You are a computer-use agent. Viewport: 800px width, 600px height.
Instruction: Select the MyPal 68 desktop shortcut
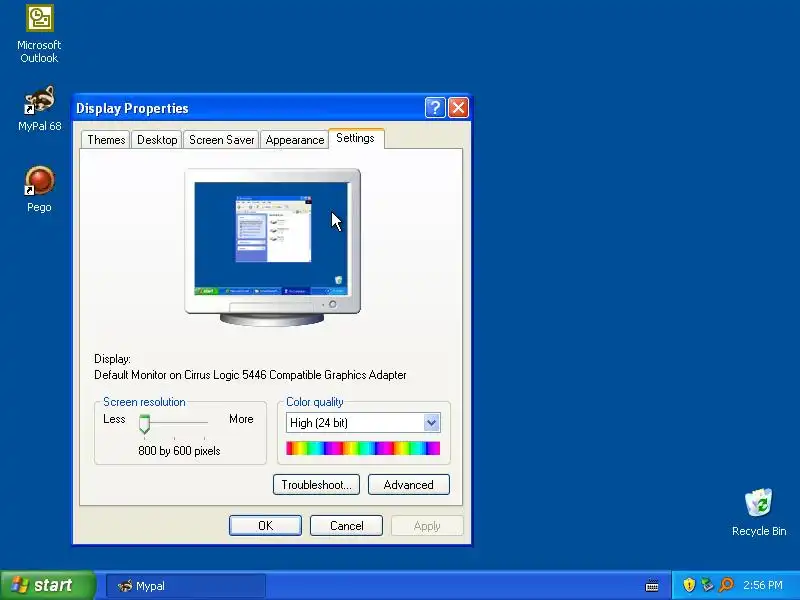point(39,109)
